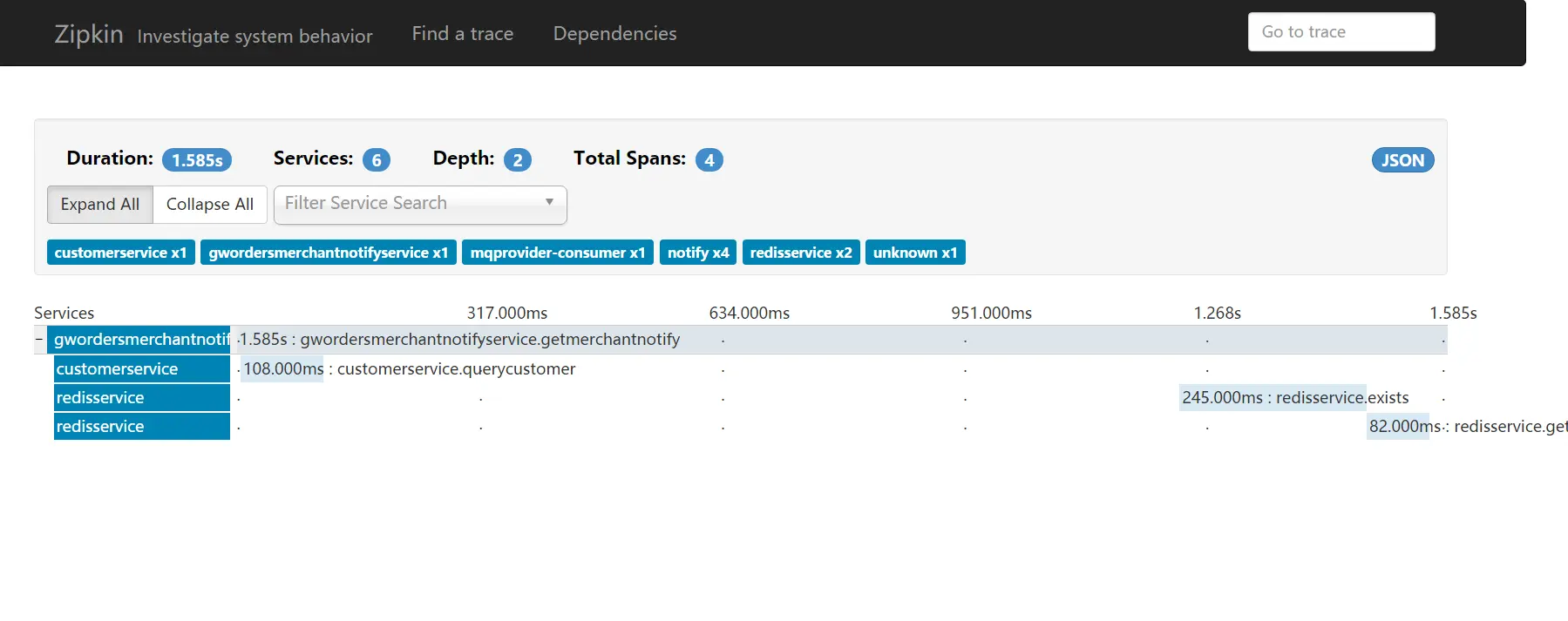Open the Zipkin home link
Image resolution: width=1568 pixels, height=621 pixels.
tap(88, 34)
